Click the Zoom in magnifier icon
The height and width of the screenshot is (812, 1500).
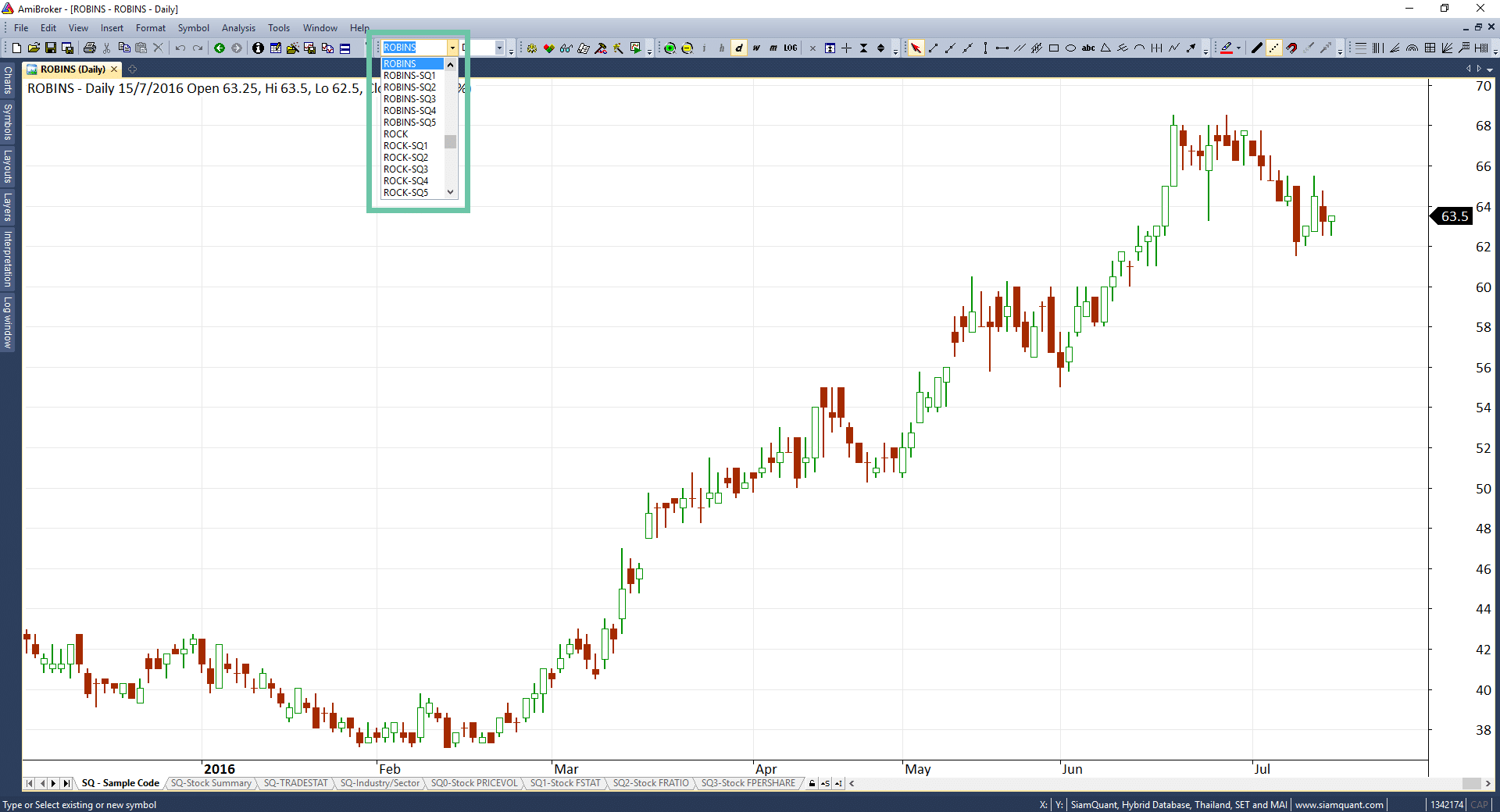670,48
